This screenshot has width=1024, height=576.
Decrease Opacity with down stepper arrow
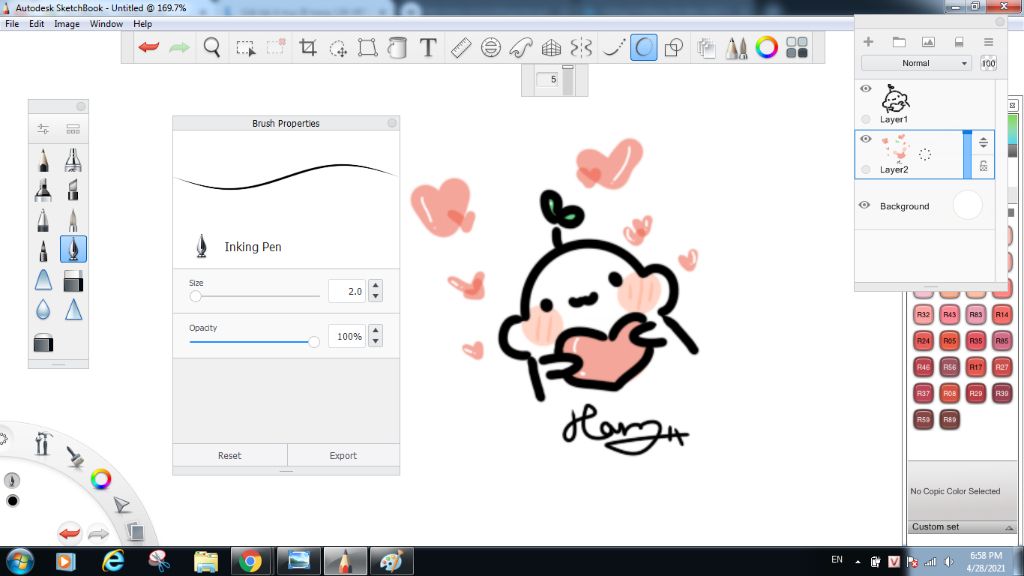tap(375, 342)
